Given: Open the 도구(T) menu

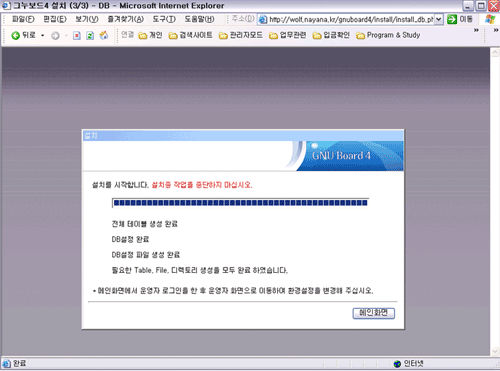Looking at the screenshot, I should tap(164, 19).
